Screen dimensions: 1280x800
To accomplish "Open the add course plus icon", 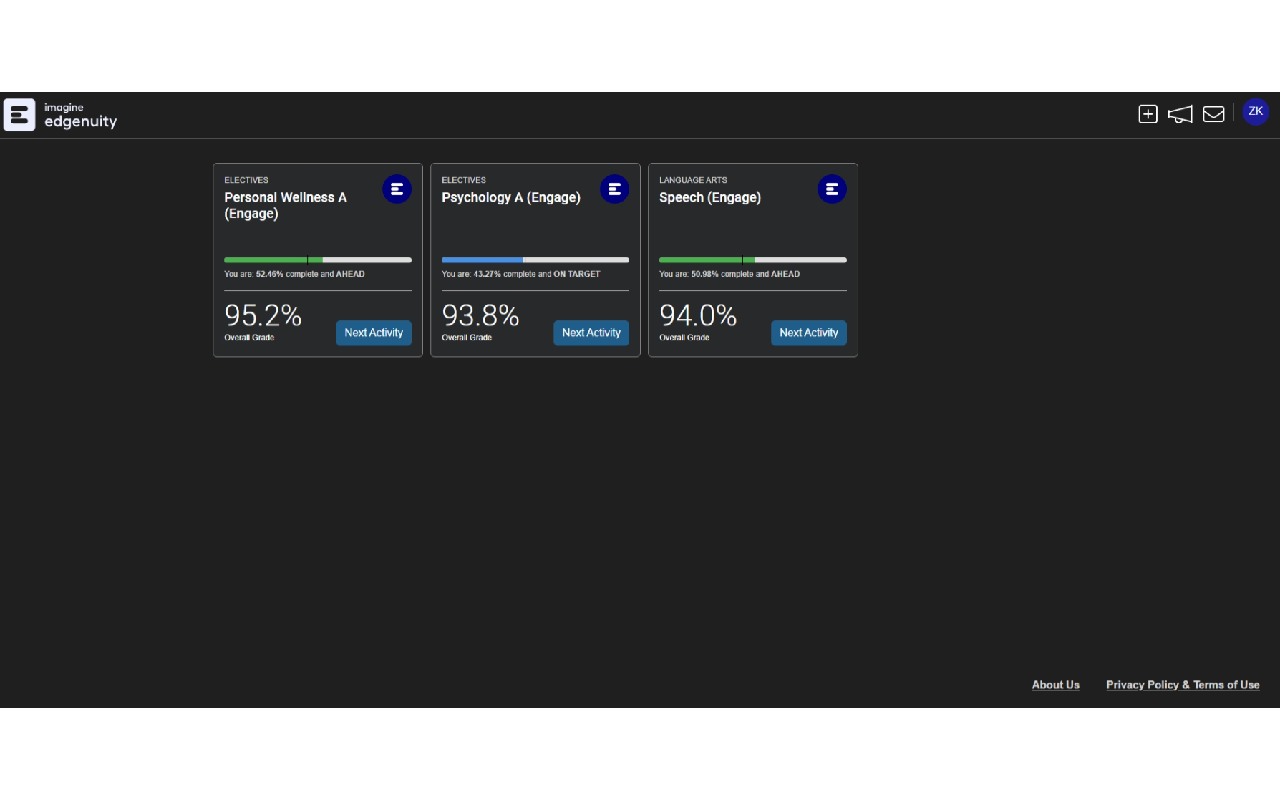I will (1147, 113).
